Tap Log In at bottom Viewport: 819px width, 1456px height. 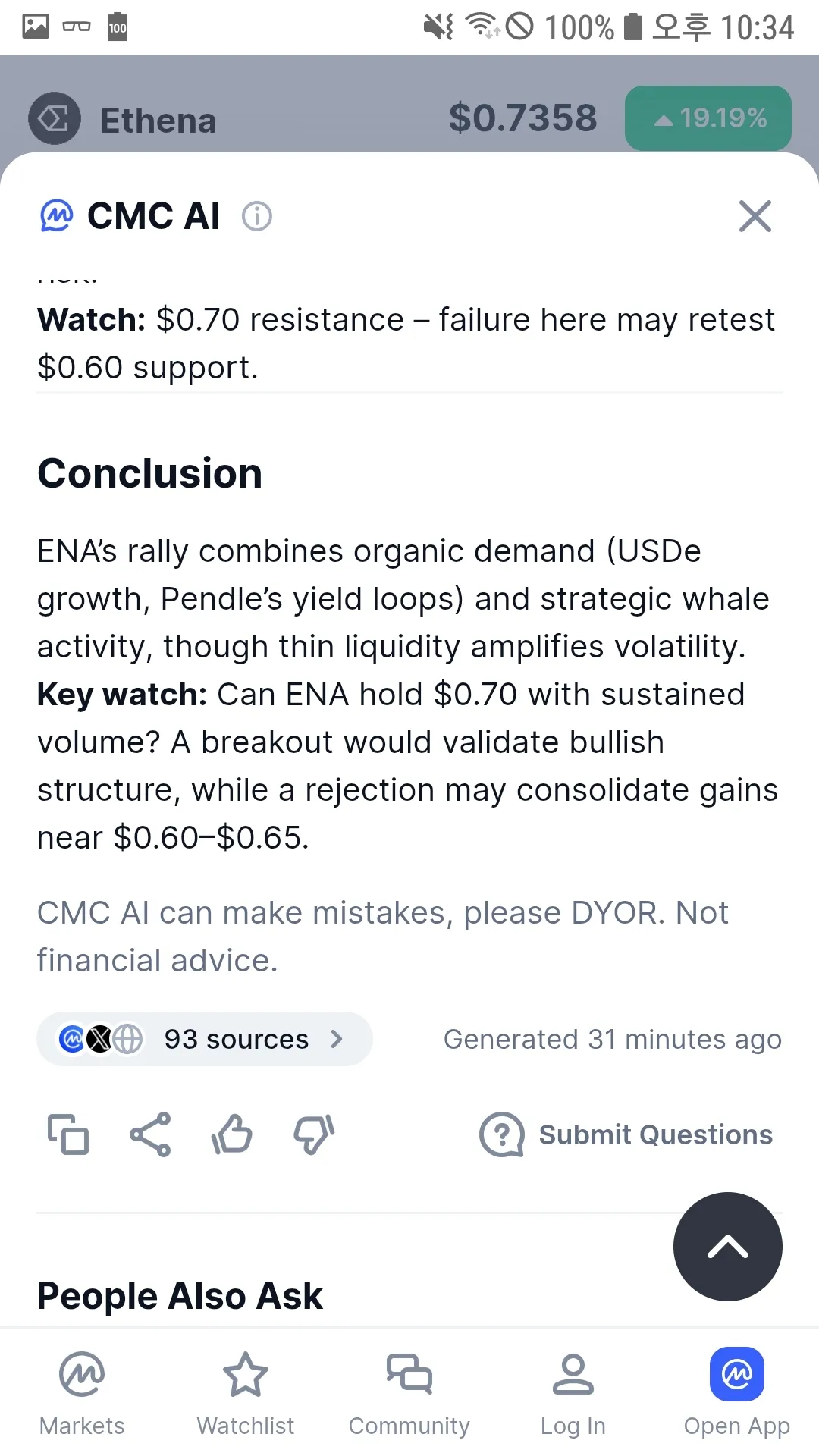(573, 1392)
